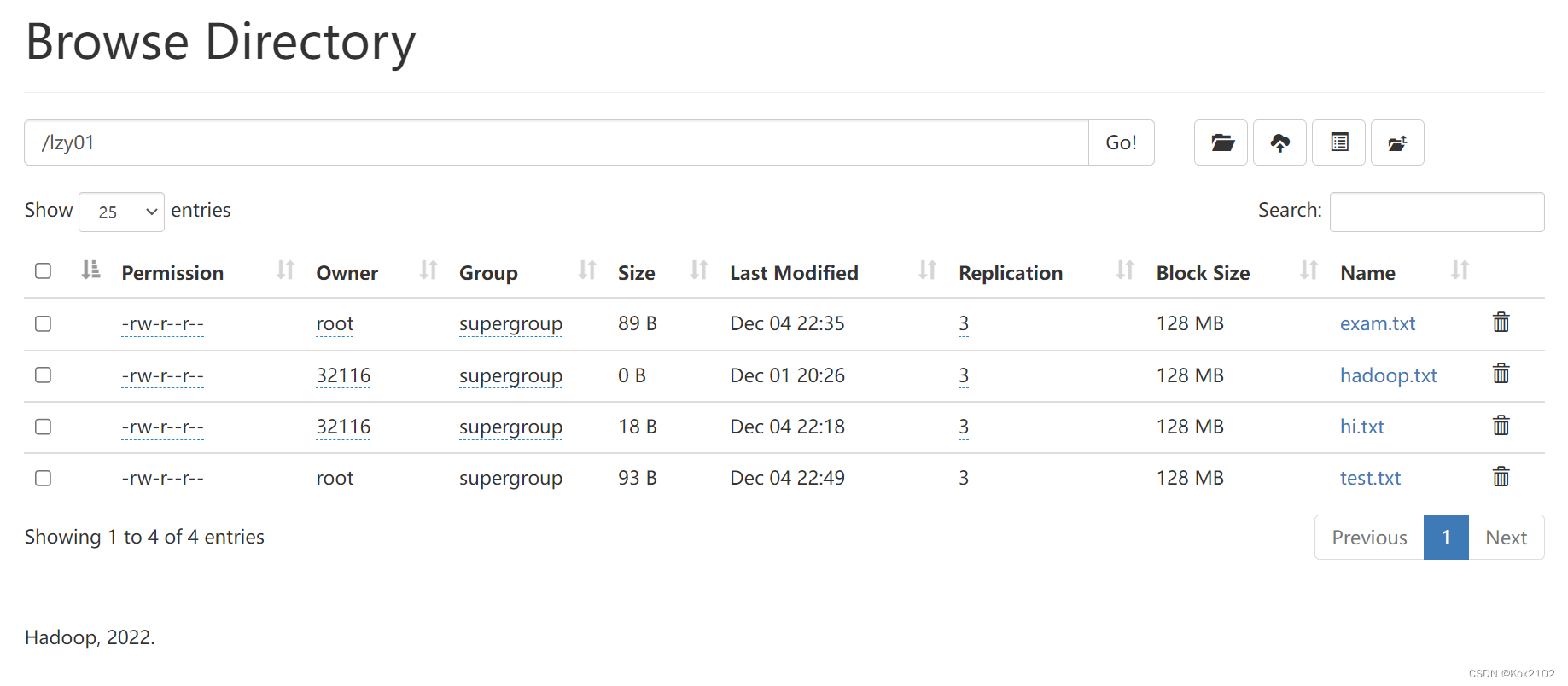This screenshot has height=686, width=1568.
Task: Delete exam.txt with its trash icon
Action: pyautogui.click(x=1501, y=323)
